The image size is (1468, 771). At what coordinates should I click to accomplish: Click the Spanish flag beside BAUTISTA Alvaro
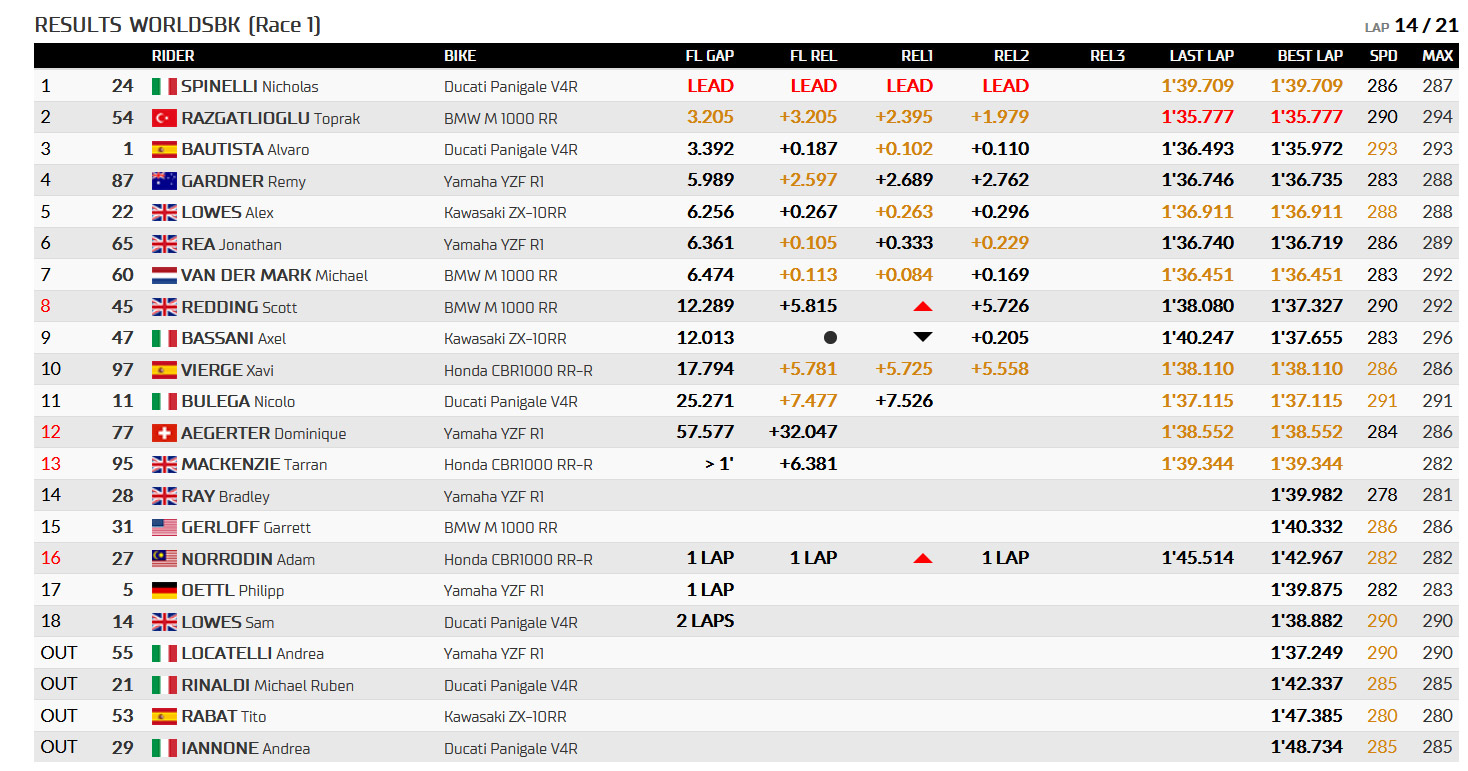pos(164,149)
